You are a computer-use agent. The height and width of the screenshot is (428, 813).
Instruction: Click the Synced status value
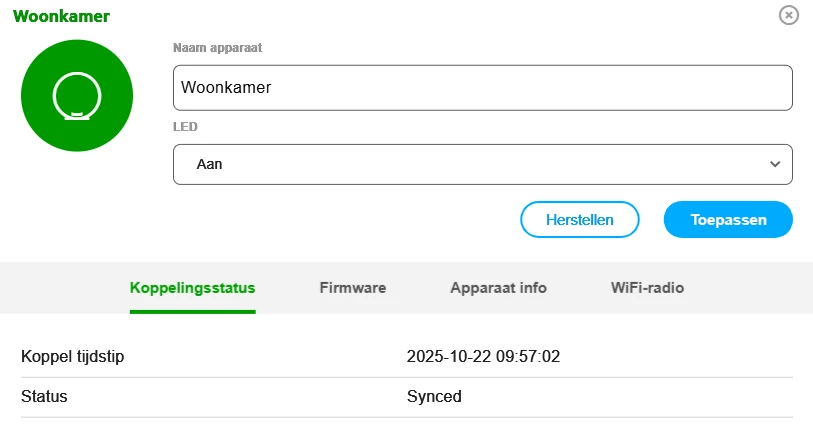click(x=434, y=396)
